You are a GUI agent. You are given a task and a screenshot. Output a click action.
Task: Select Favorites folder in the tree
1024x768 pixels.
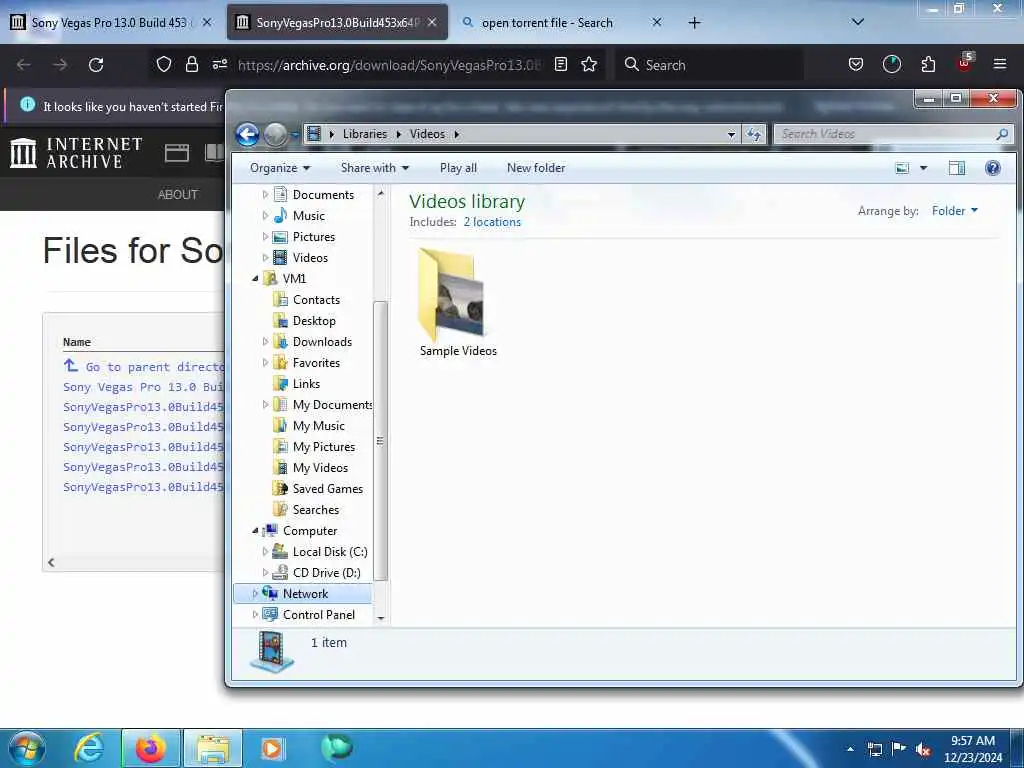pyautogui.click(x=316, y=362)
